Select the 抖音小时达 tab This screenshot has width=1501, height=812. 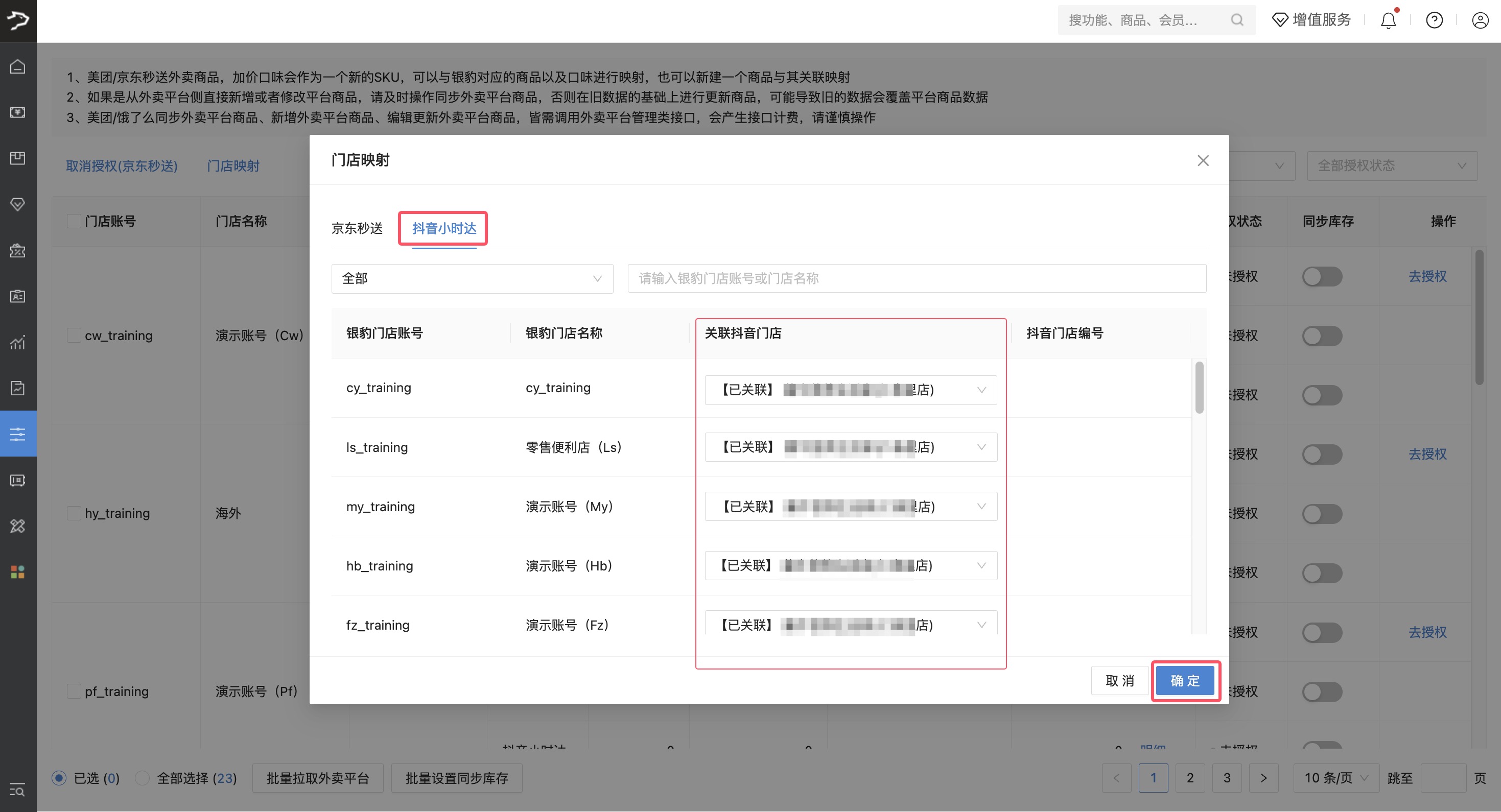[x=444, y=228]
